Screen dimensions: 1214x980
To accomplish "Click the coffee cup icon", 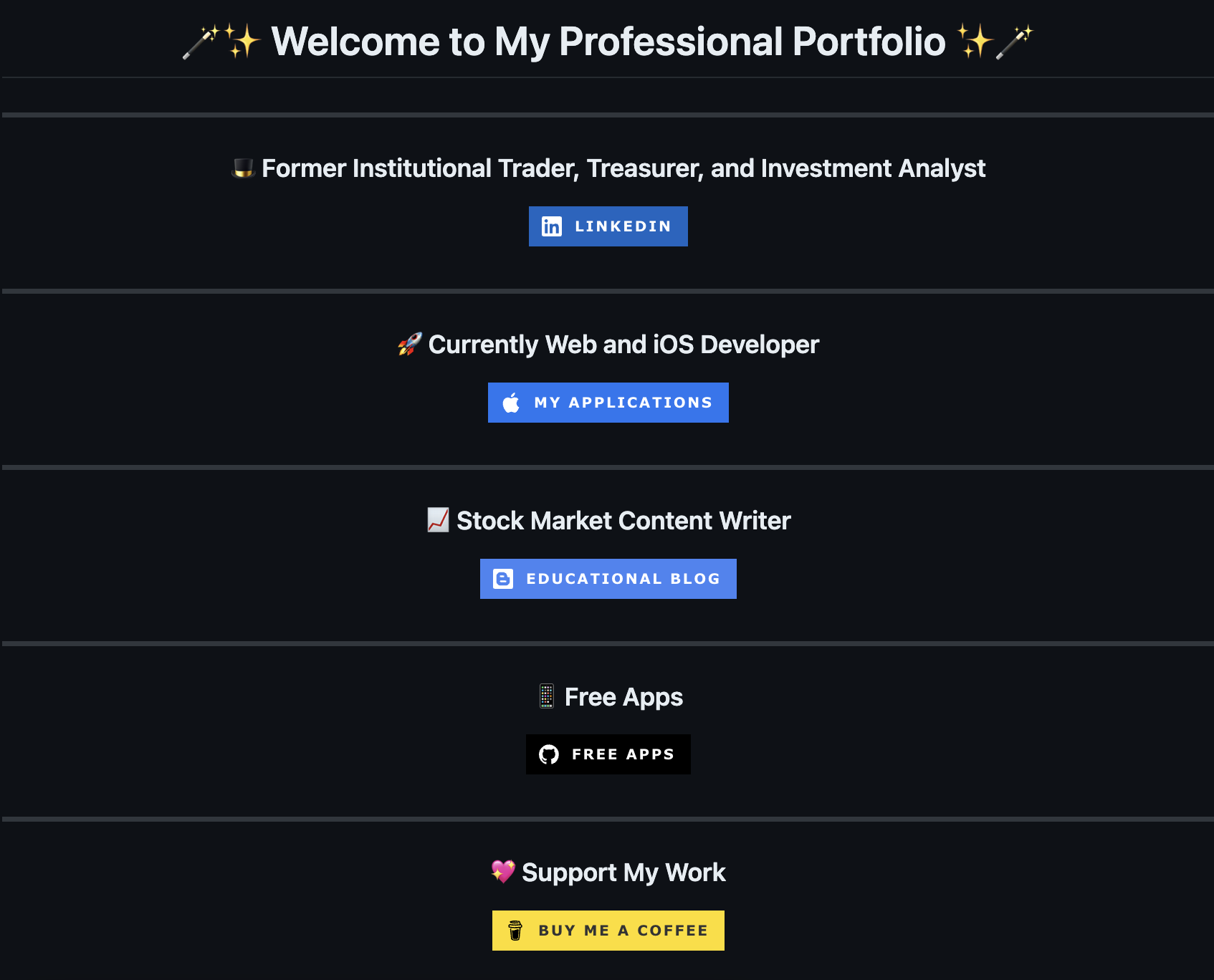I will [515, 931].
